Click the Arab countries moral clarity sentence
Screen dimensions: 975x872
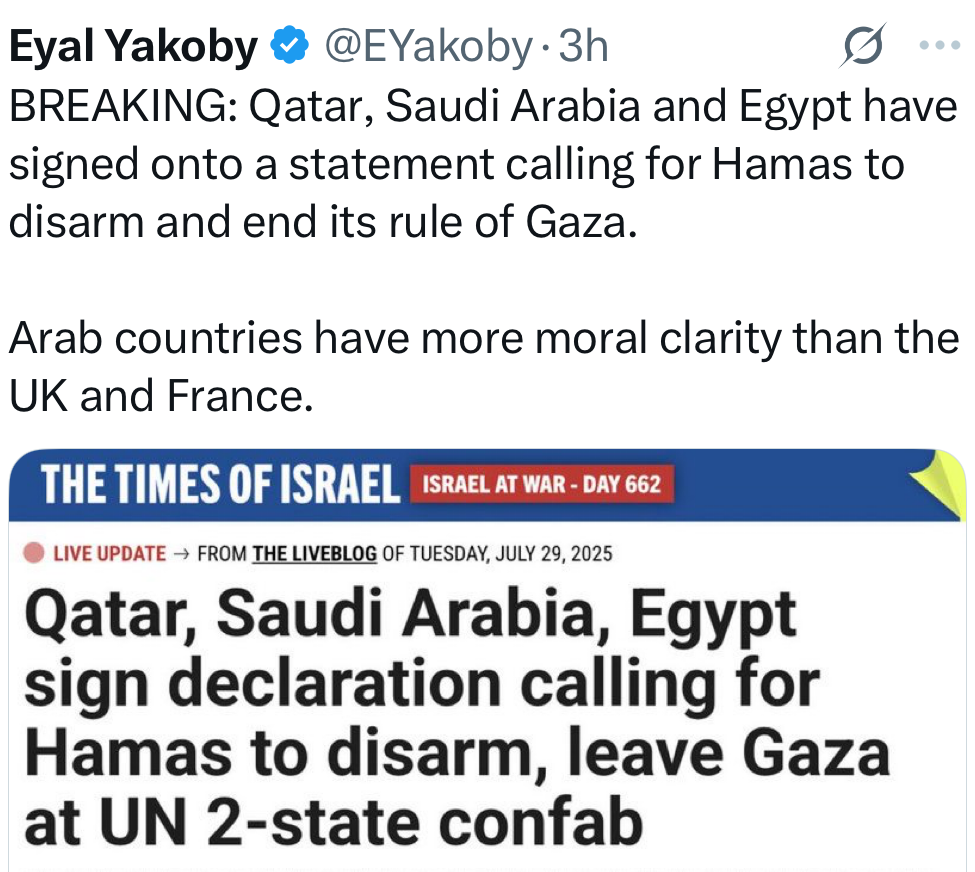(x=480, y=340)
